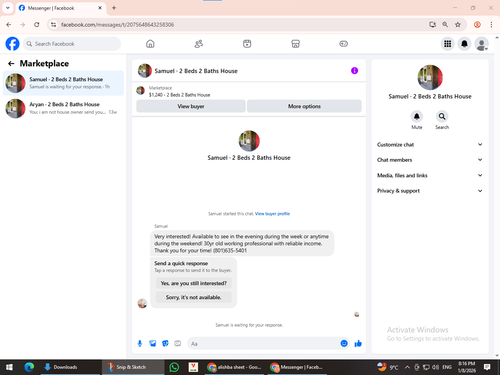Expand Privacy & support section
This screenshot has width=500, height=375.
(x=430, y=191)
